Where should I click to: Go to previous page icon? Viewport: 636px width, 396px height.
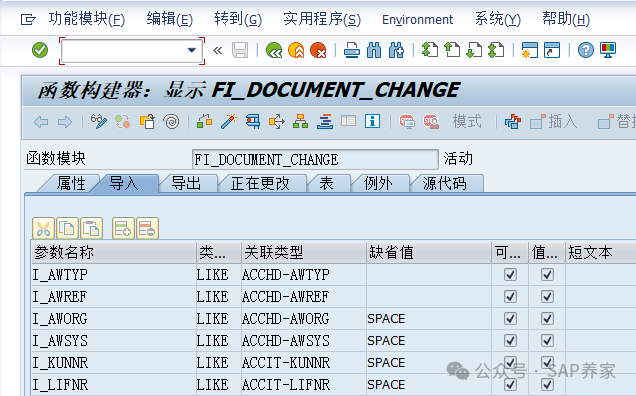pyautogui.click(x=452, y=50)
